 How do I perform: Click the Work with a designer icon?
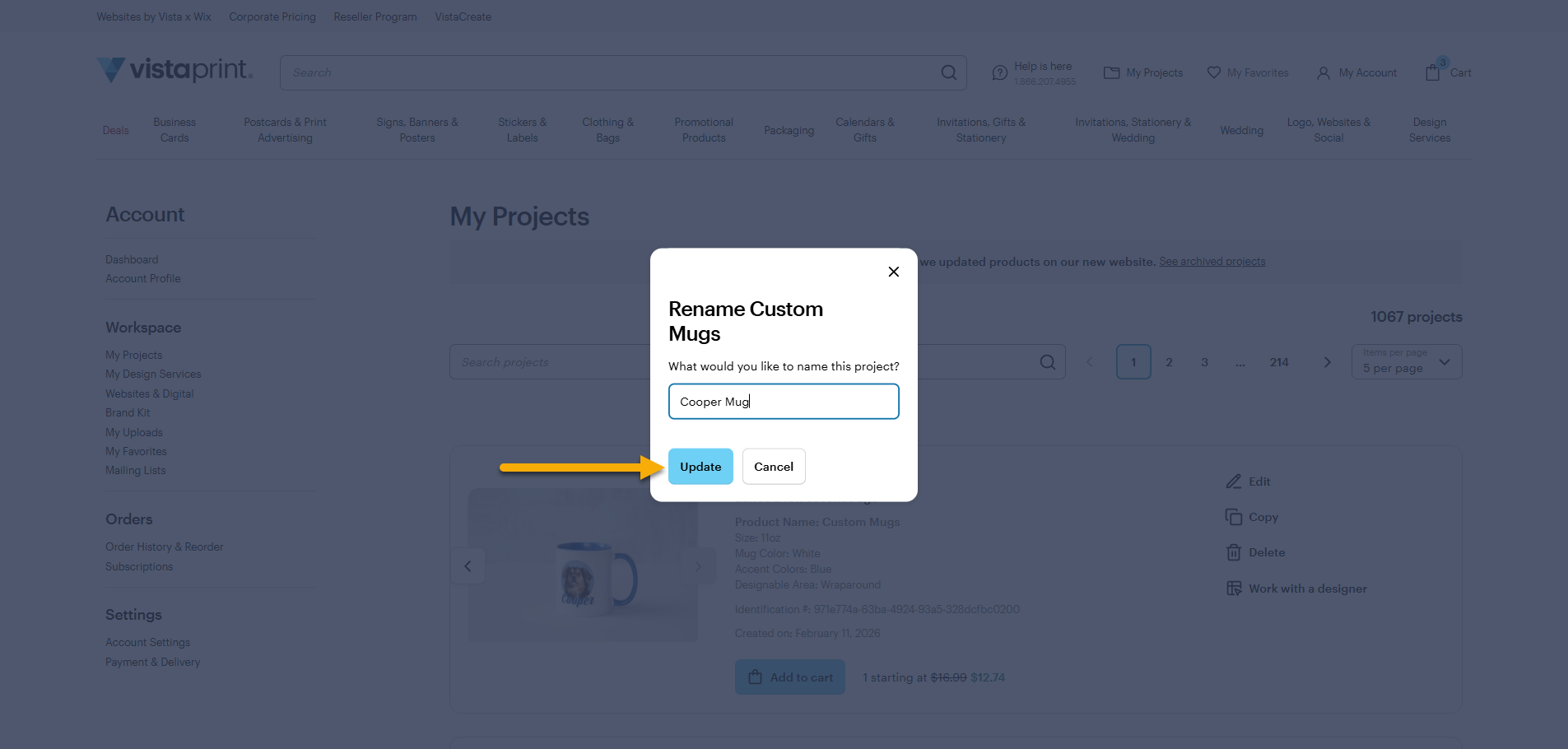click(x=1234, y=588)
